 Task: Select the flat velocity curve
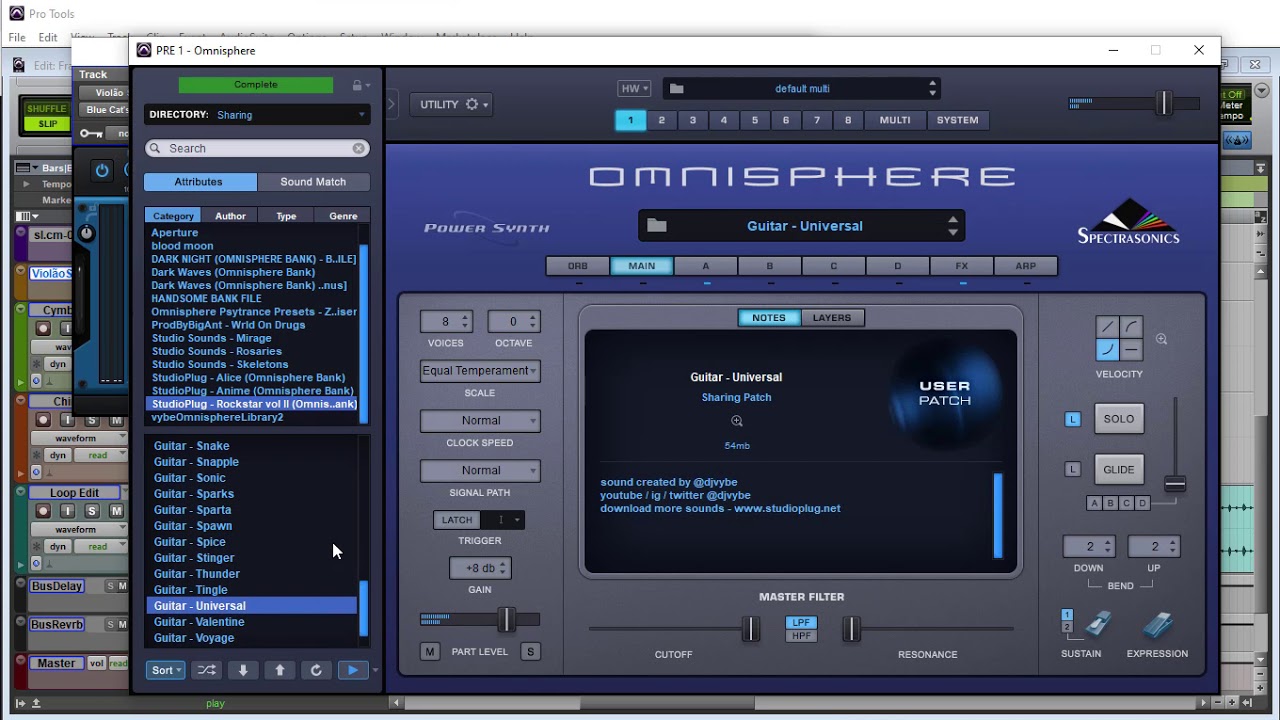coord(1131,350)
